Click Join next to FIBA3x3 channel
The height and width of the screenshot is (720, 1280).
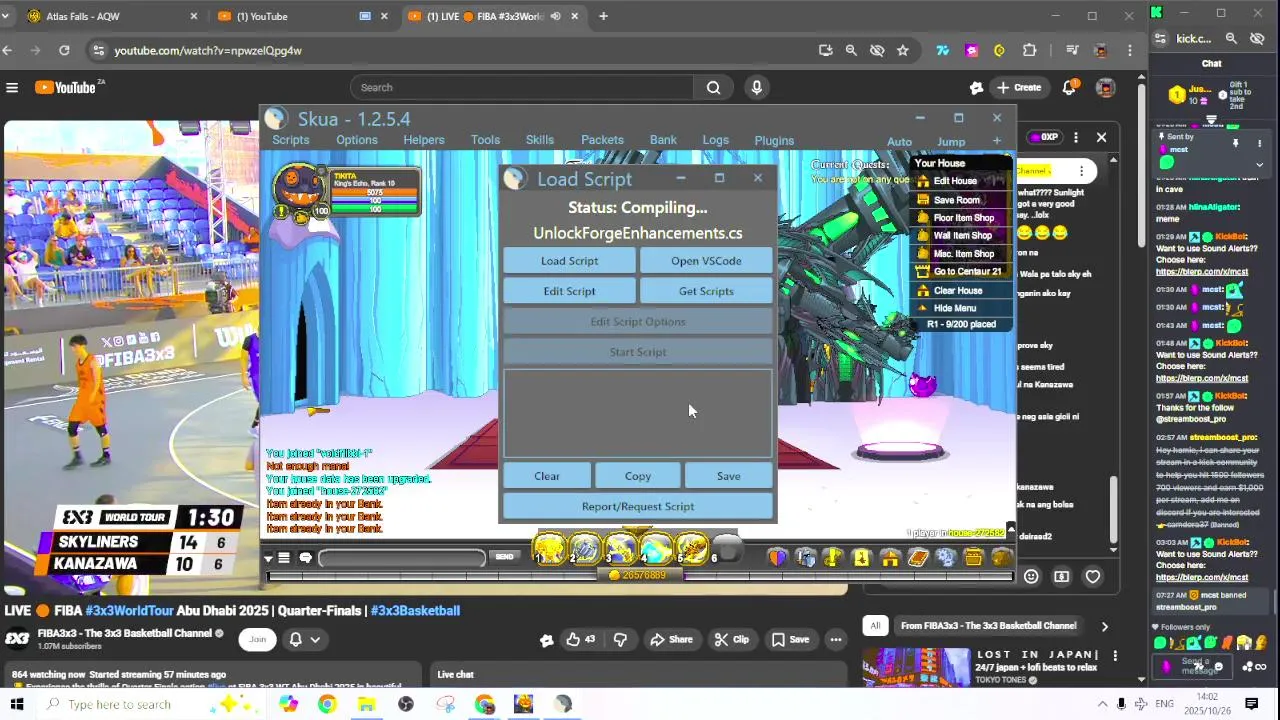(x=258, y=639)
